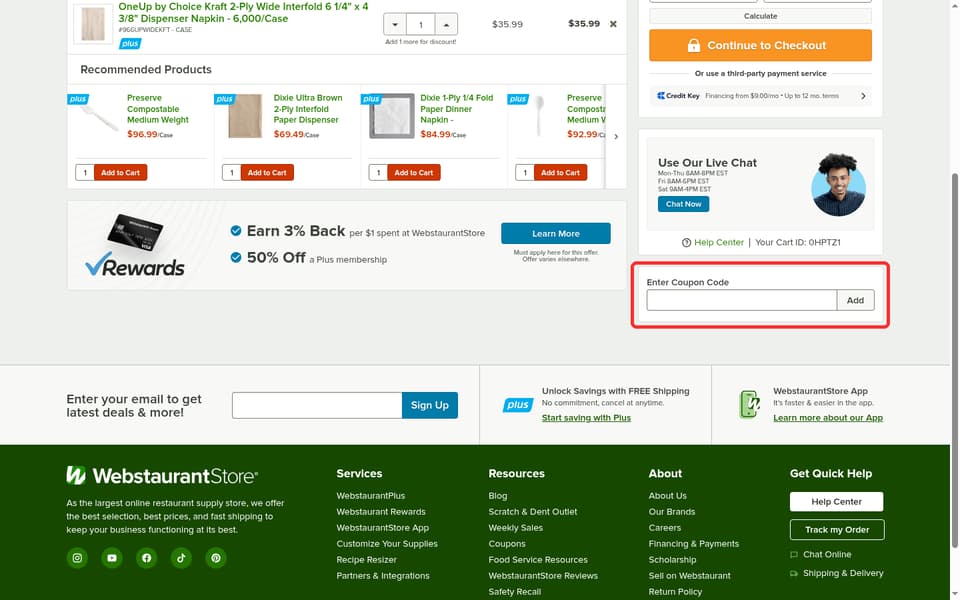Increase OneUp napkin quantity with up arrow
Viewport: 960px width, 600px height.
pos(446,24)
